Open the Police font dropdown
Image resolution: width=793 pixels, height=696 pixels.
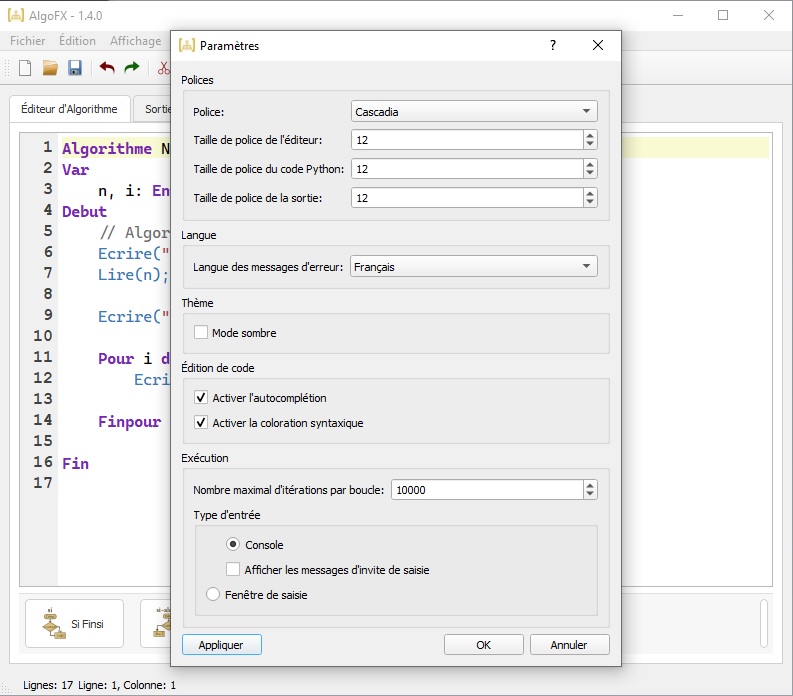point(474,111)
